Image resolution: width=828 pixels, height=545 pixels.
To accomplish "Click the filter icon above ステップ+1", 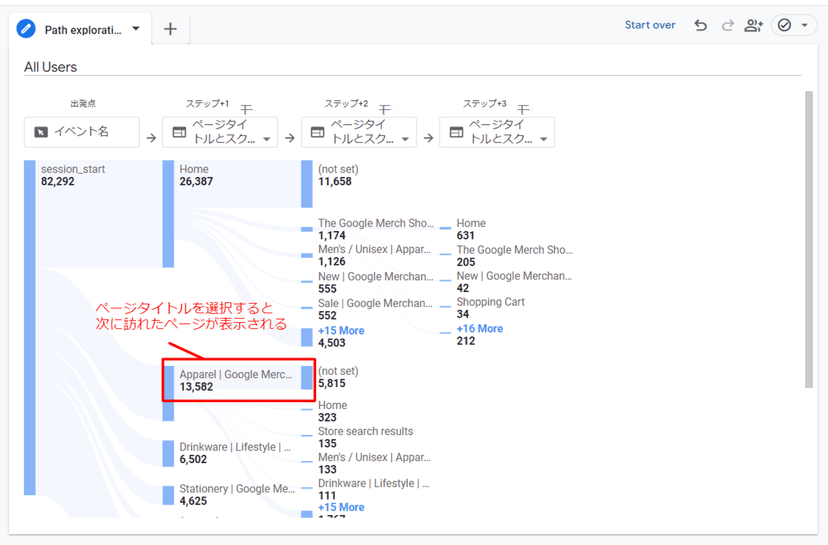I will (247, 109).
